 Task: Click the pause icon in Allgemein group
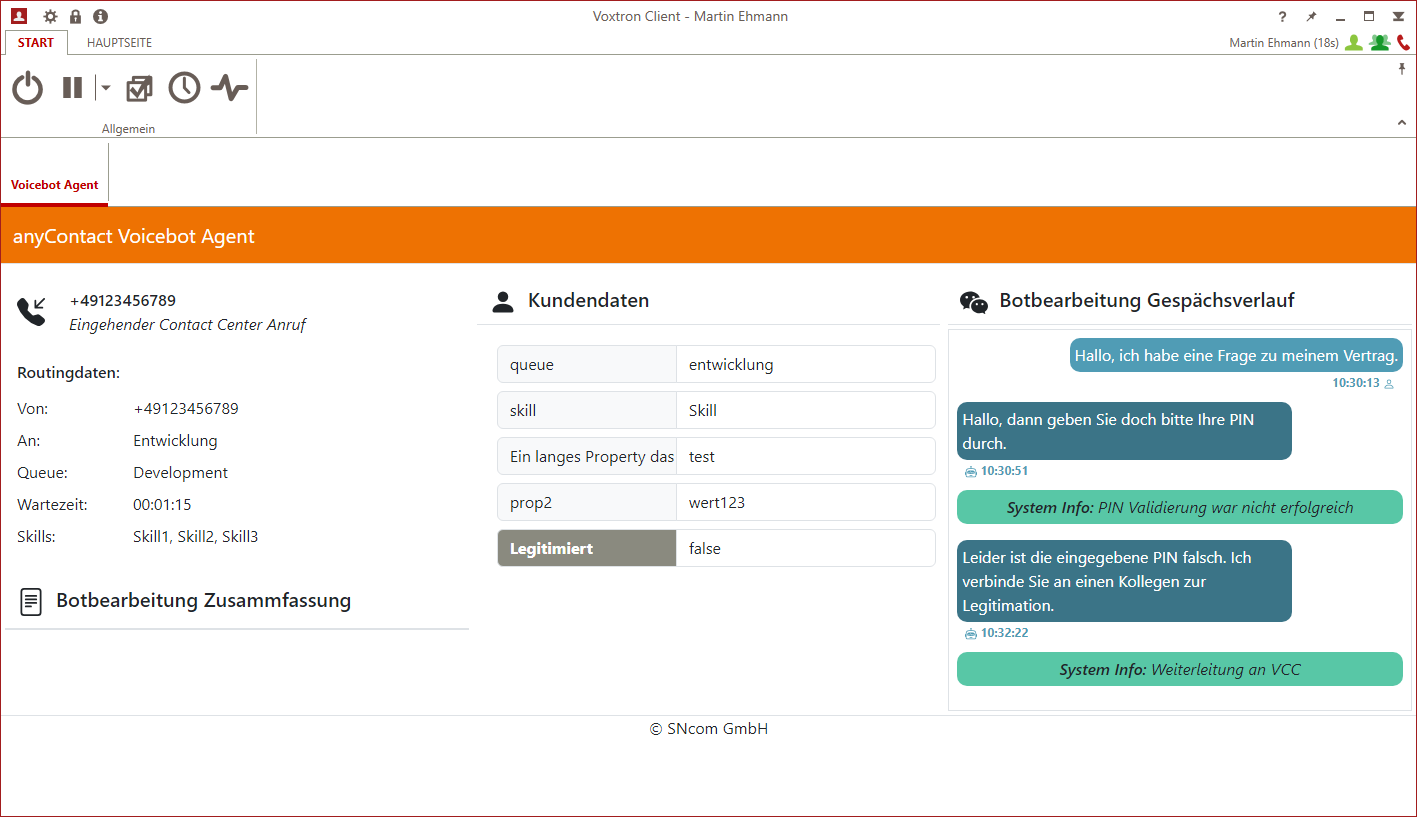[72, 88]
